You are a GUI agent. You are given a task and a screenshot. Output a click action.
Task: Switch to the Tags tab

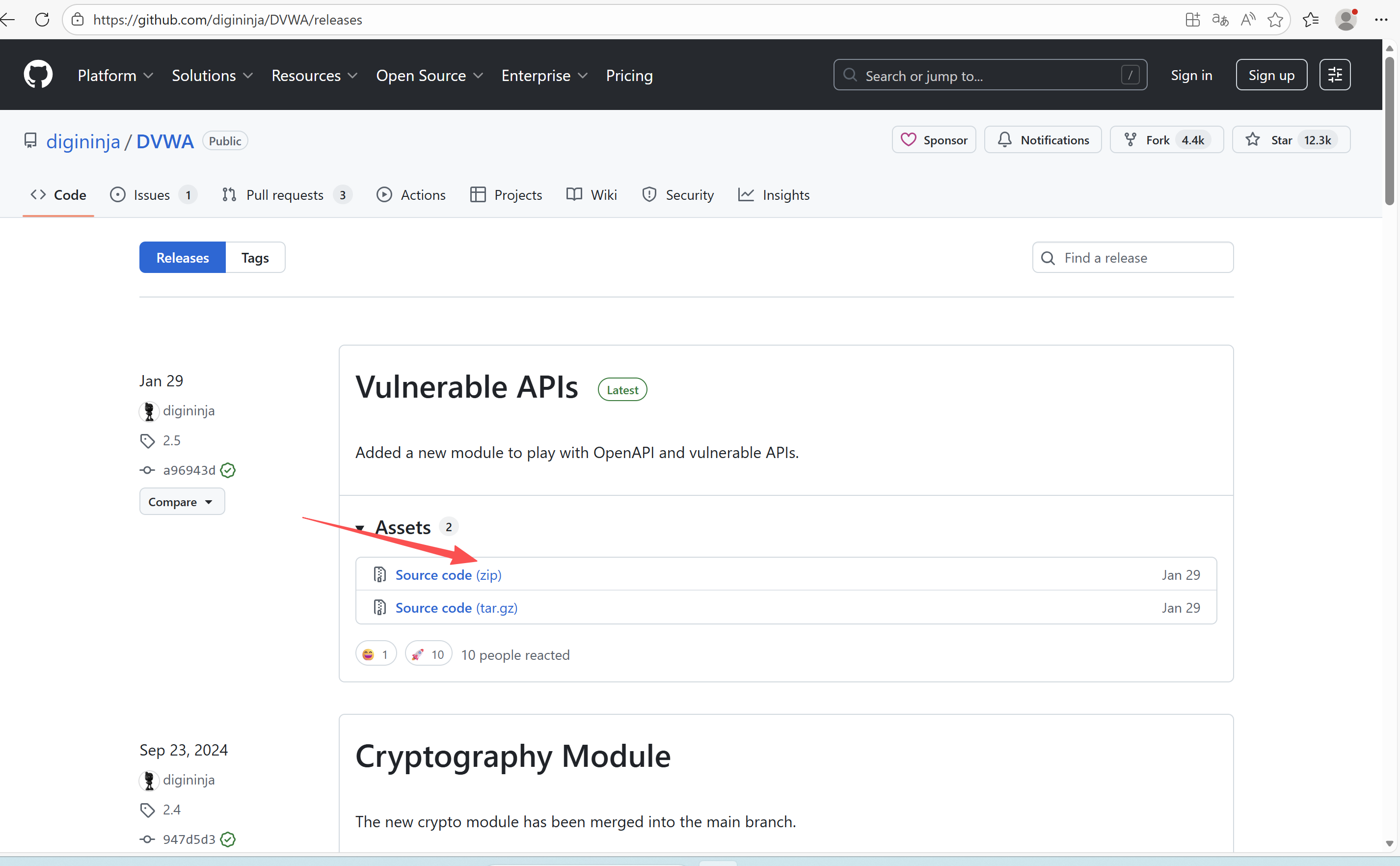(x=255, y=258)
